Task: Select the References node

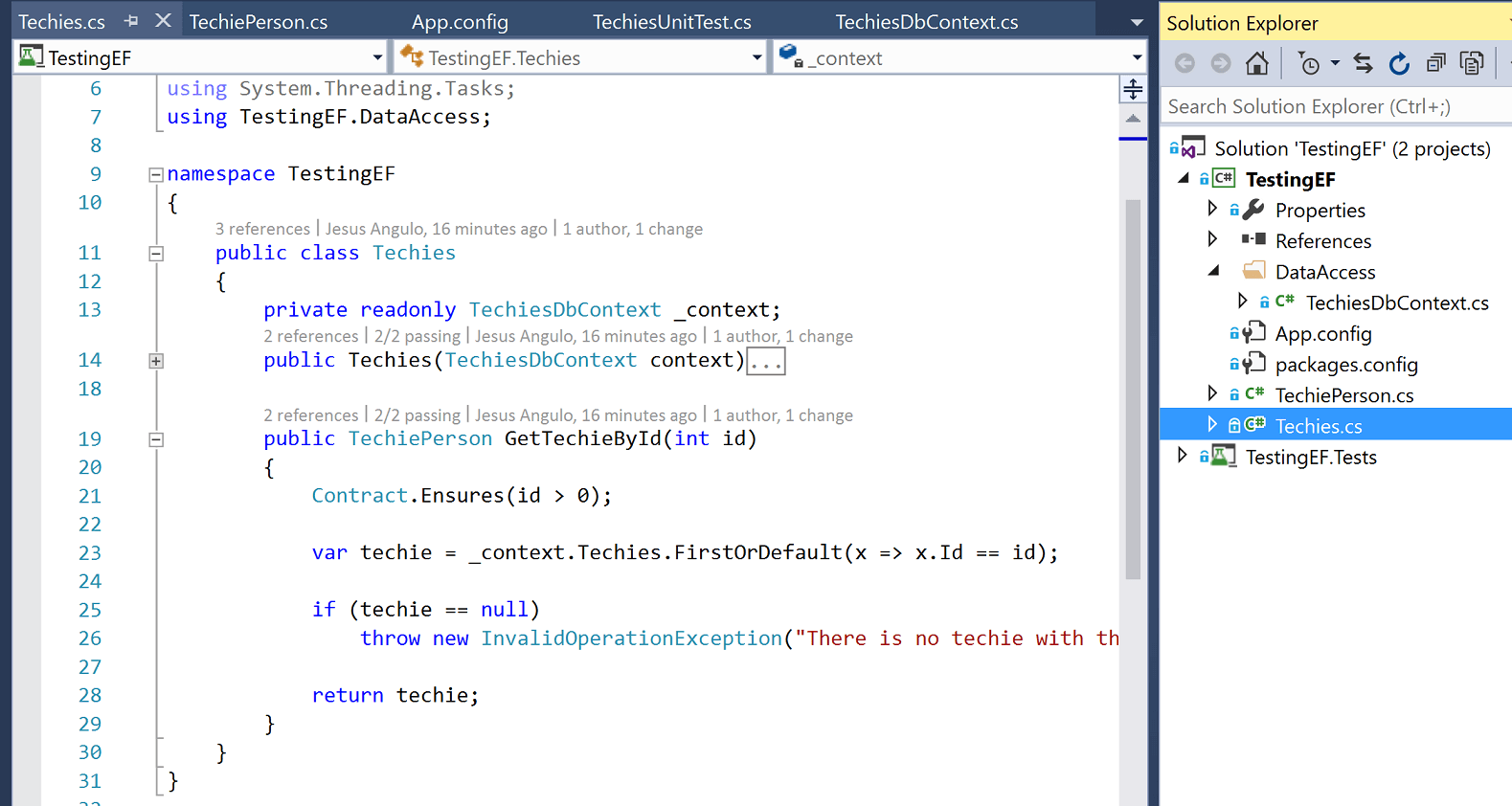Action: point(1322,241)
